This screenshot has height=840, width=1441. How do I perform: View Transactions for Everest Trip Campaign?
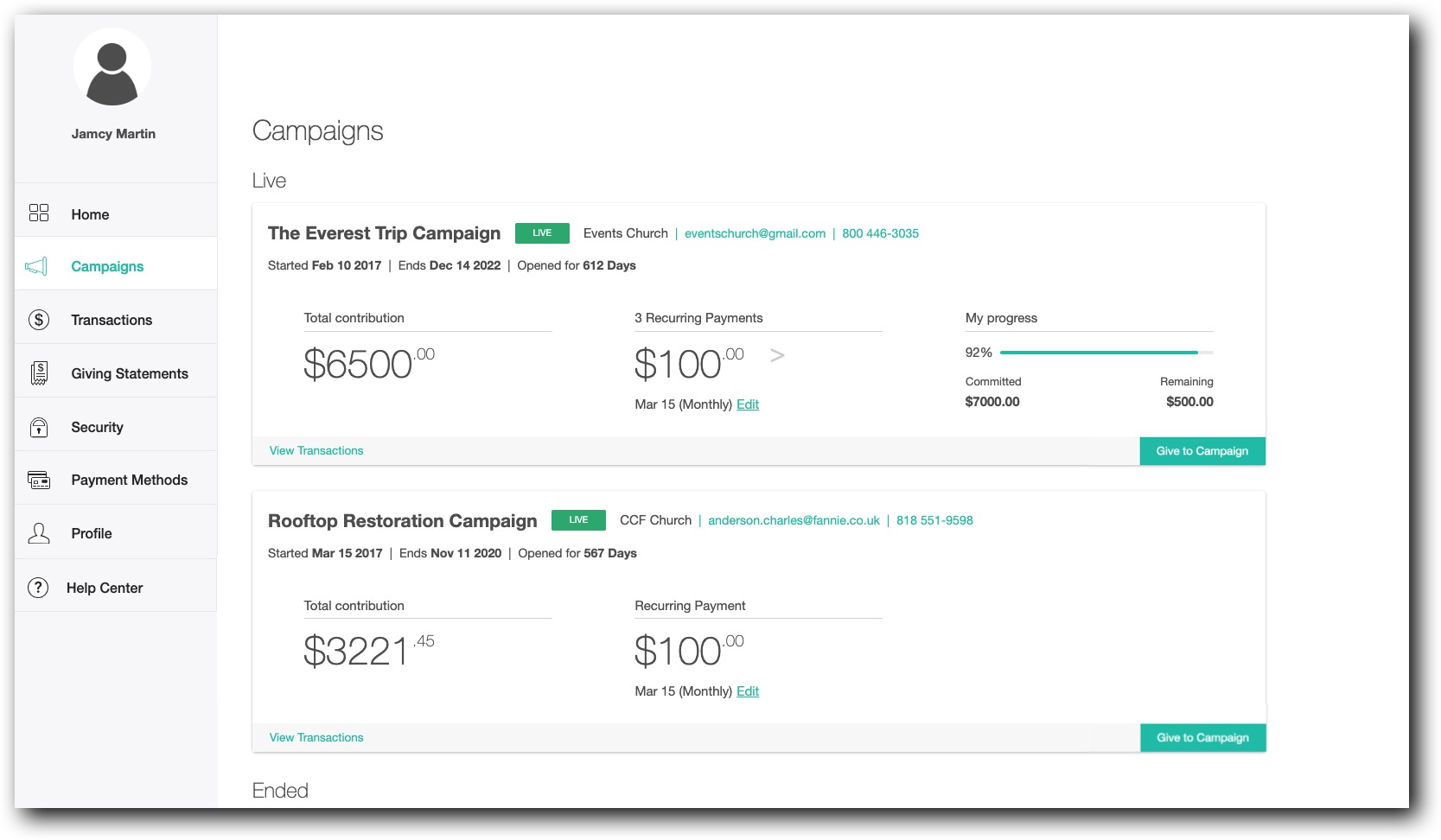click(316, 450)
